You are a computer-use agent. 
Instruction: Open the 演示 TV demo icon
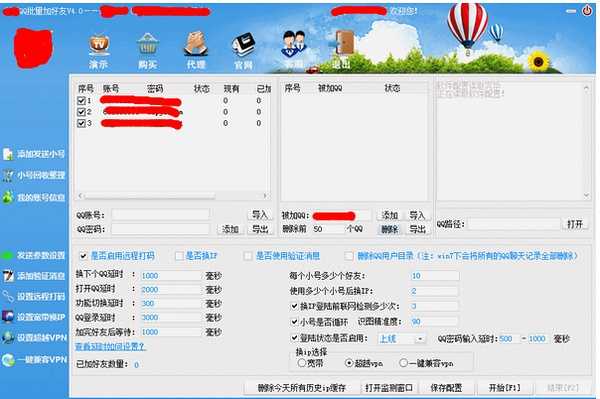pos(99,51)
